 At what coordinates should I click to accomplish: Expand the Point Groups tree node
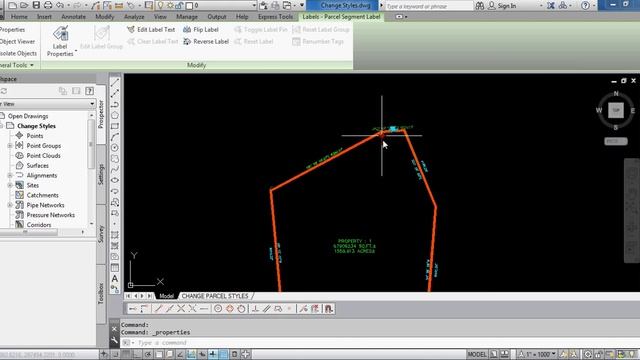(10, 146)
